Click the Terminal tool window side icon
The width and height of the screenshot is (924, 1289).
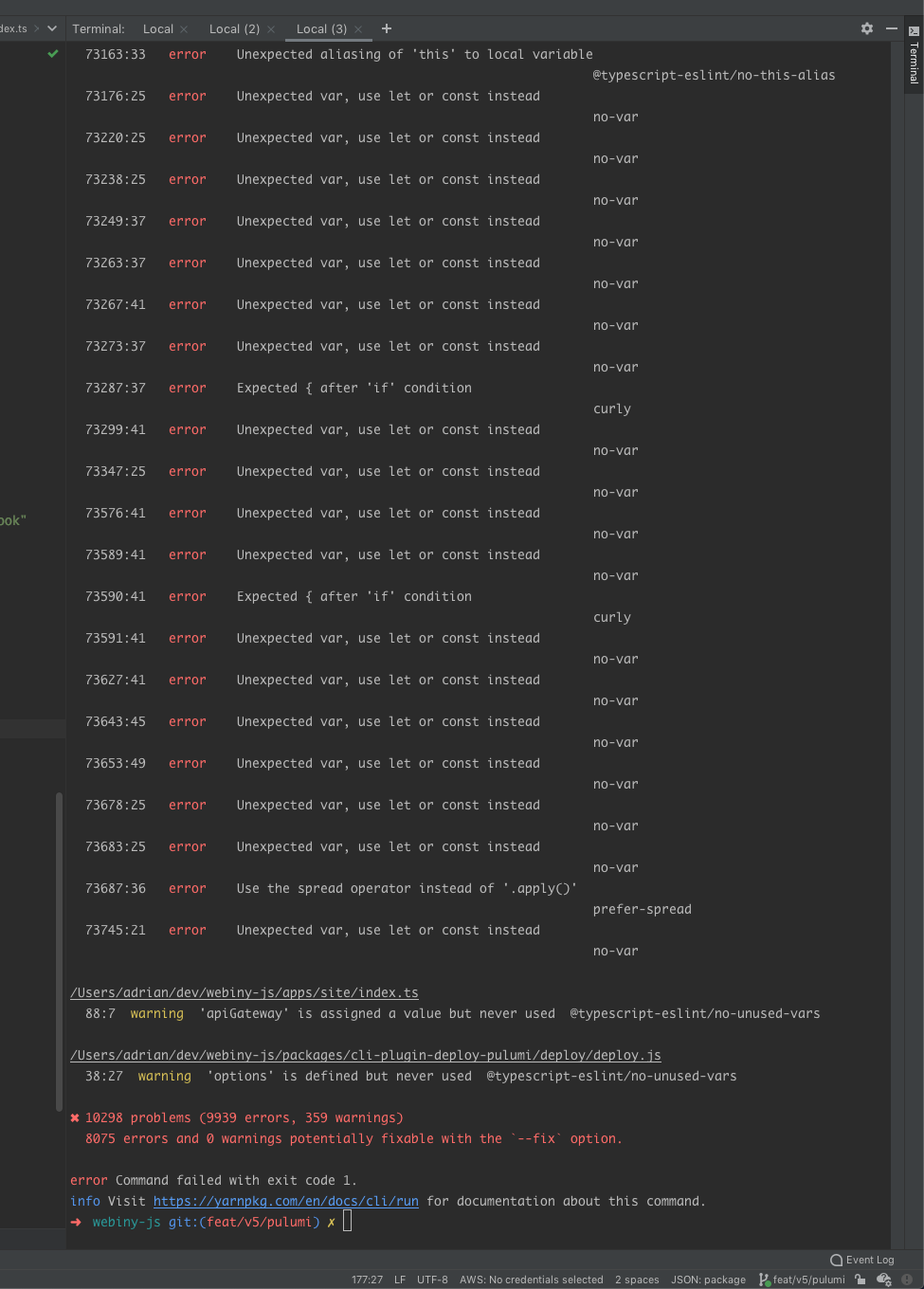(x=914, y=55)
